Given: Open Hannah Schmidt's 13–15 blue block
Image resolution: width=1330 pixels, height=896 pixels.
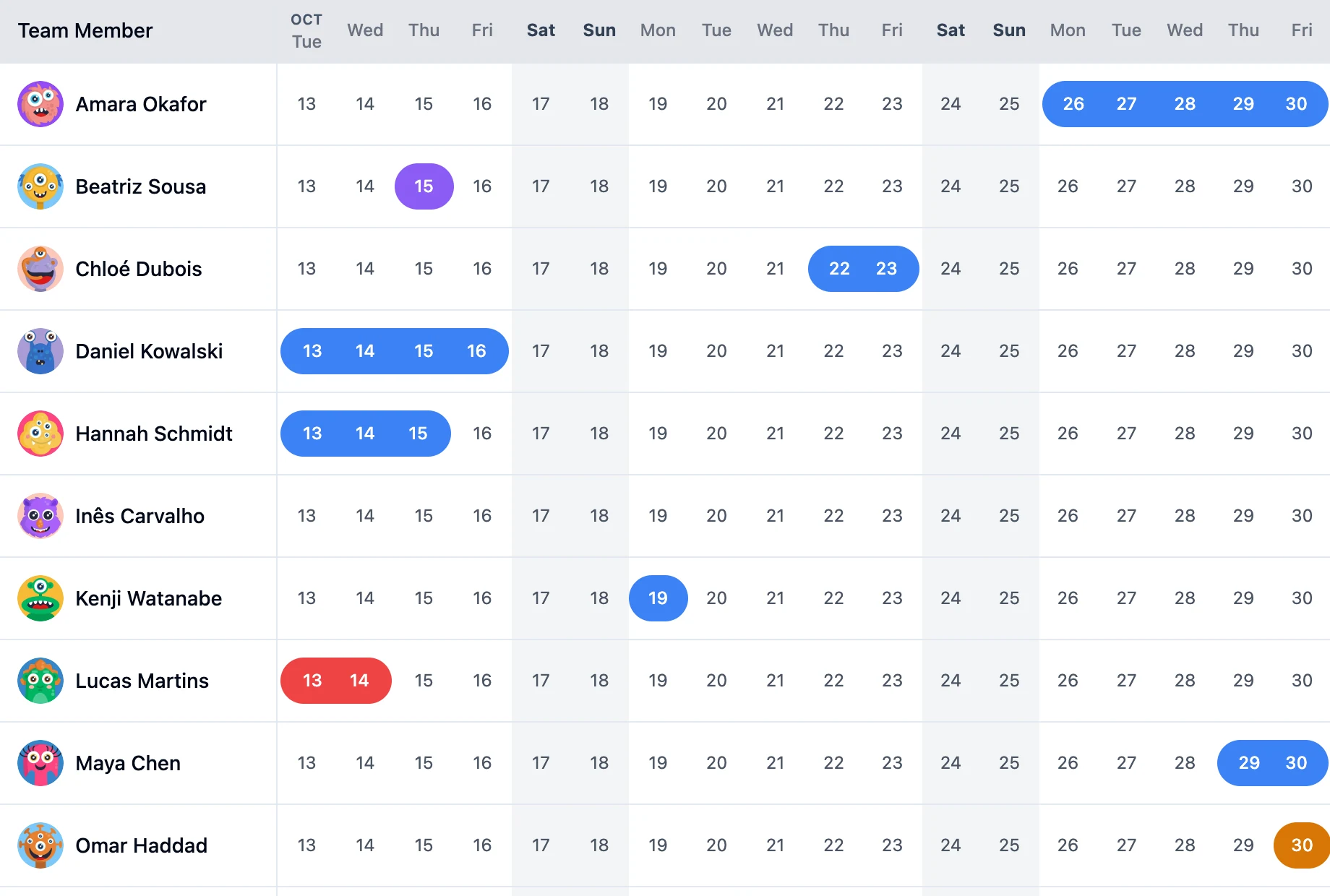Looking at the screenshot, I should pos(366,434).
